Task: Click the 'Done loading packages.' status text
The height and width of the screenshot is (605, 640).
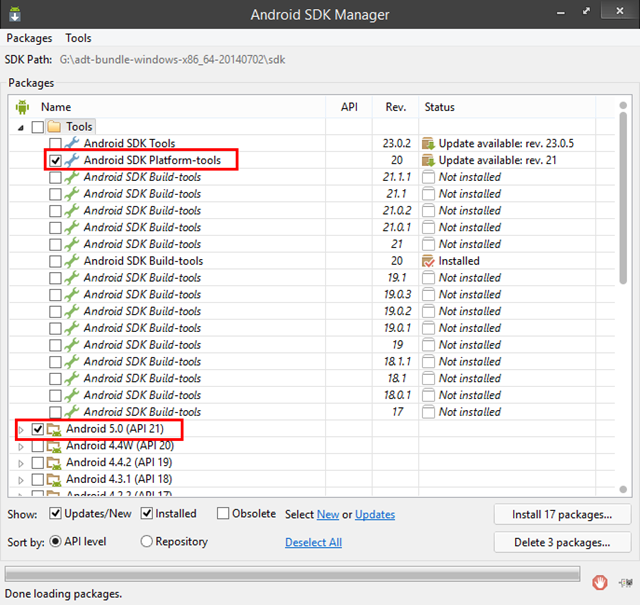Action: click(x=63, y=594)
